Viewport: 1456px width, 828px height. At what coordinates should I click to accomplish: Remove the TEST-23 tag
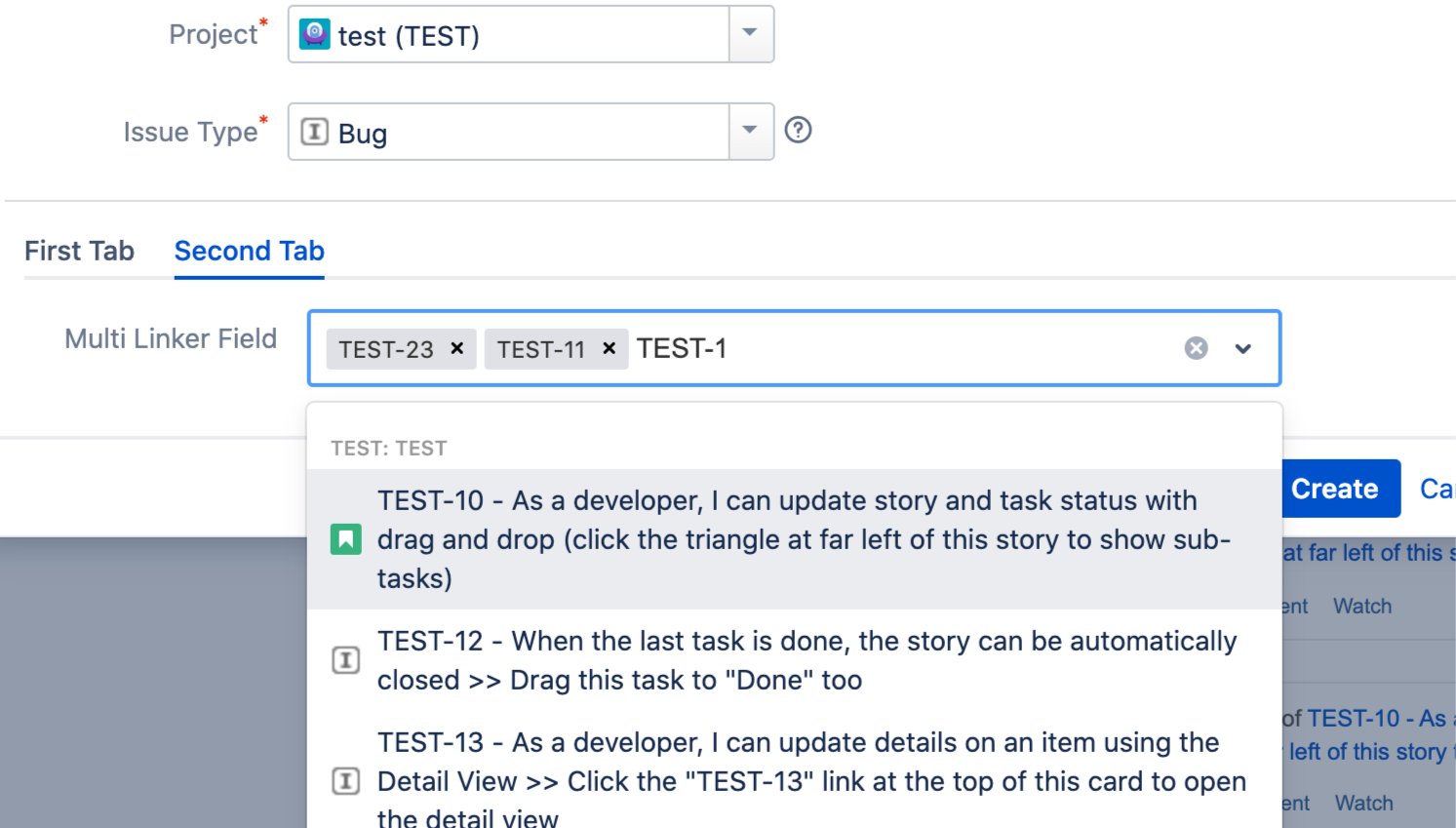click(456, 348)
